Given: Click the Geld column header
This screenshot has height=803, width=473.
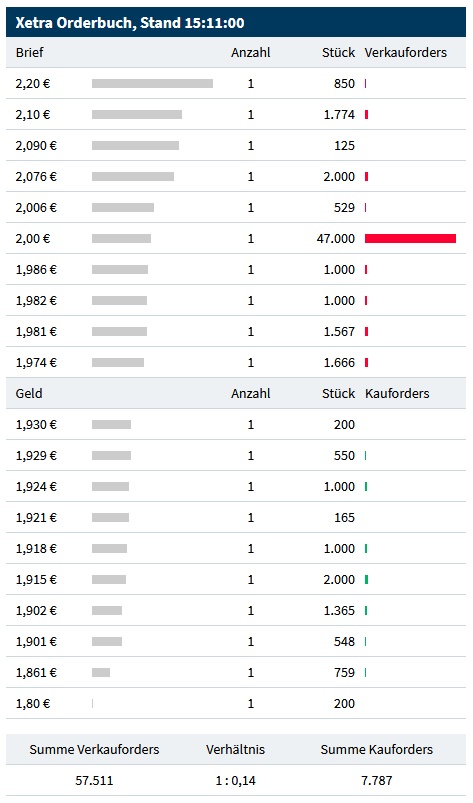Looking at the screenshot, I should pos(29,393).
